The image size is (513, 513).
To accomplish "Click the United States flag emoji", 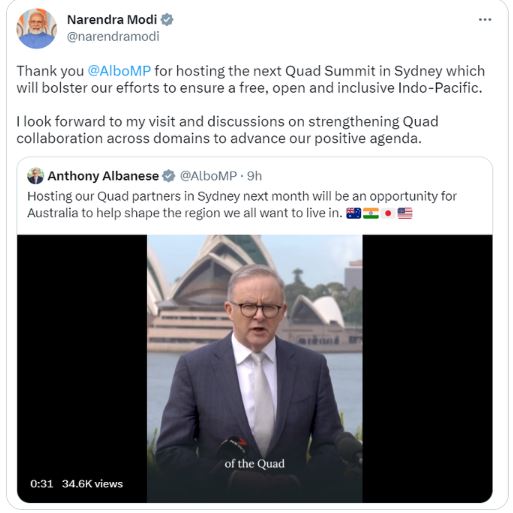I will coord(405,213).
